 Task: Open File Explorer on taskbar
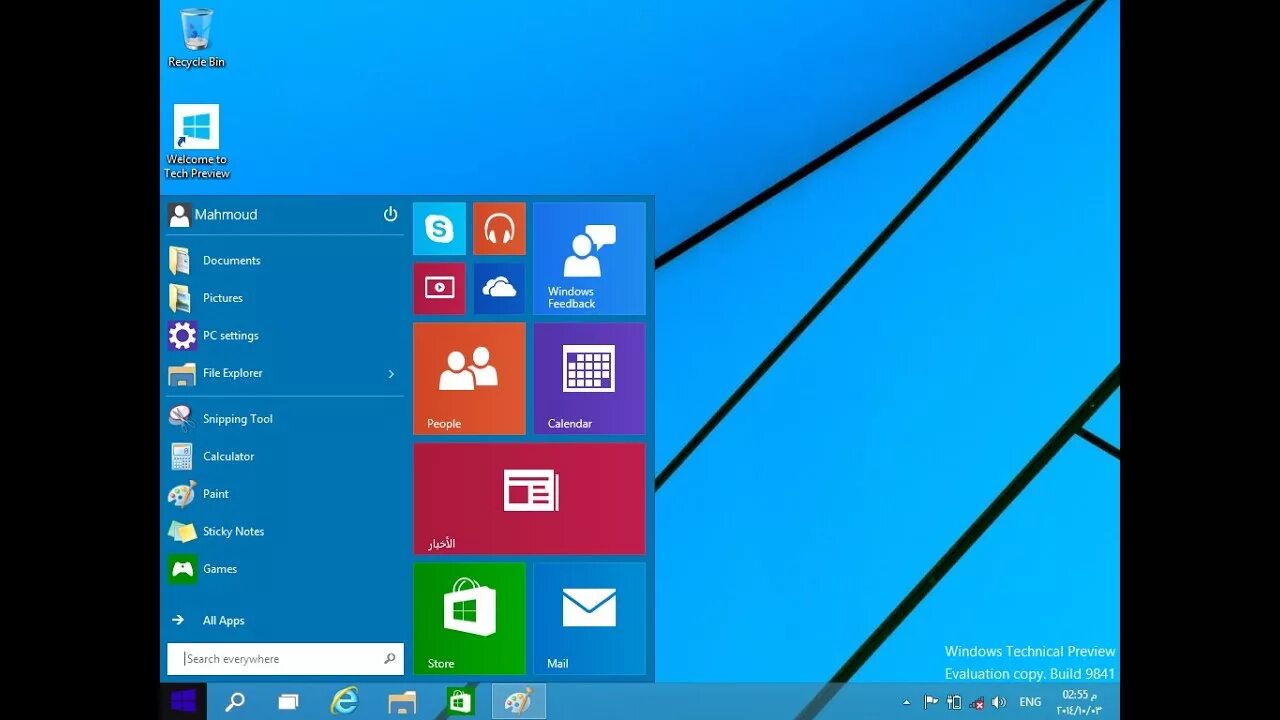402,702
